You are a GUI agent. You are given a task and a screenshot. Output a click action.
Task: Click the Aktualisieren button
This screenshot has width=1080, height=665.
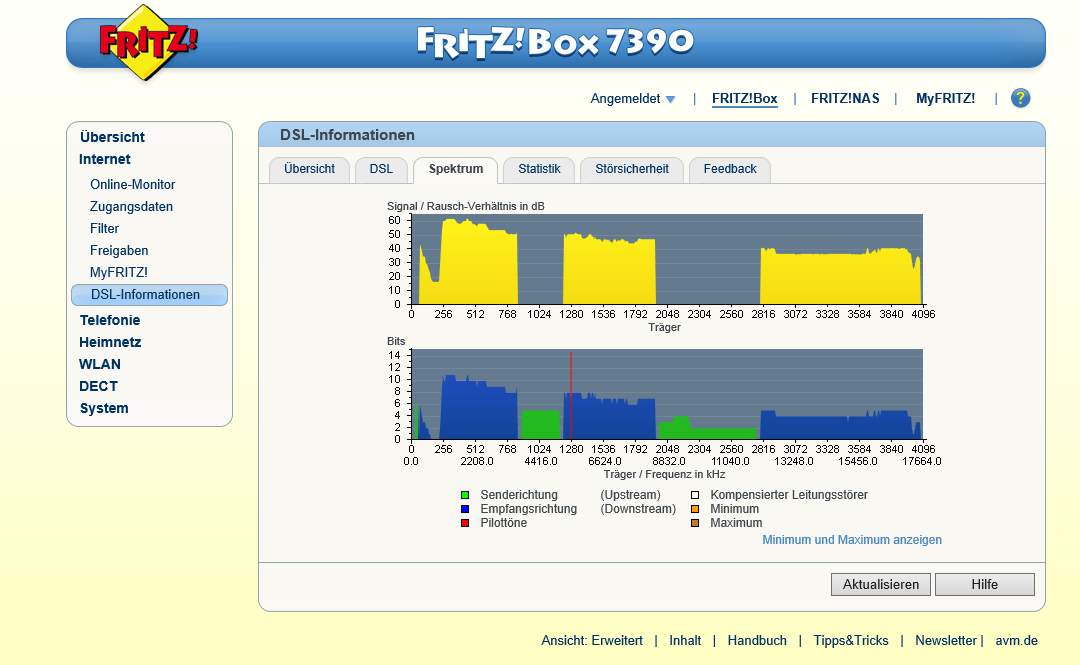(x=880, y=584)
